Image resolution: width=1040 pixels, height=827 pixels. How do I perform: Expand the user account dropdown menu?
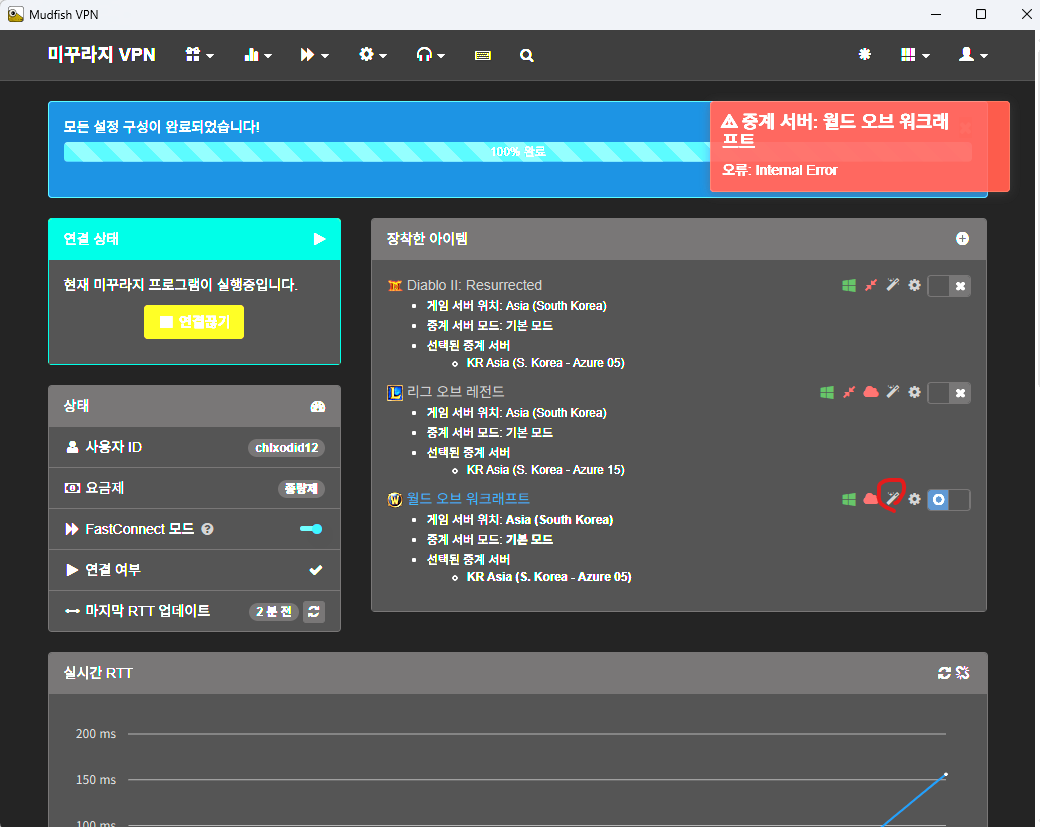coord(972,55)
